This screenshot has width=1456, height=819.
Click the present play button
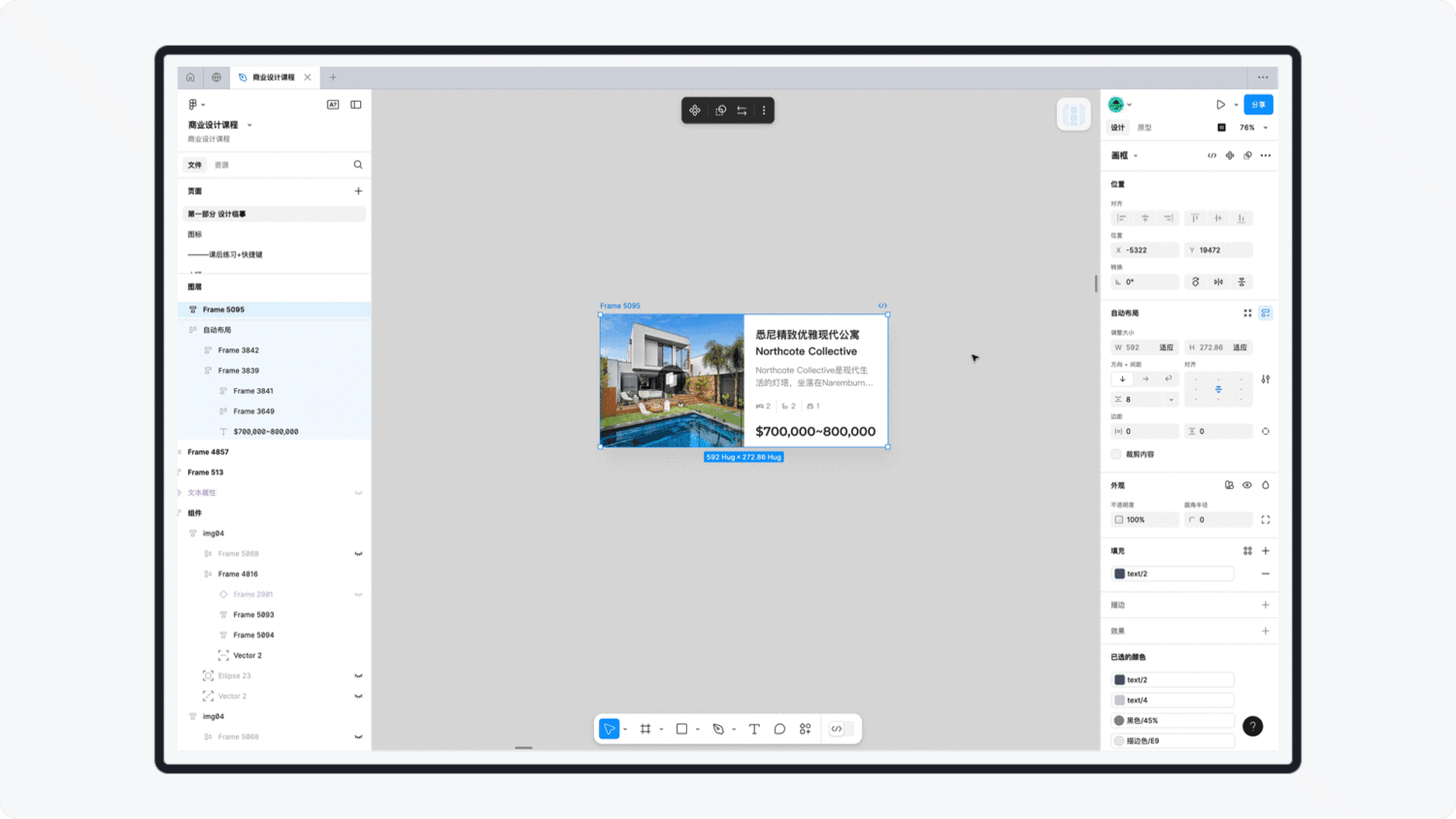[1222, 104]
